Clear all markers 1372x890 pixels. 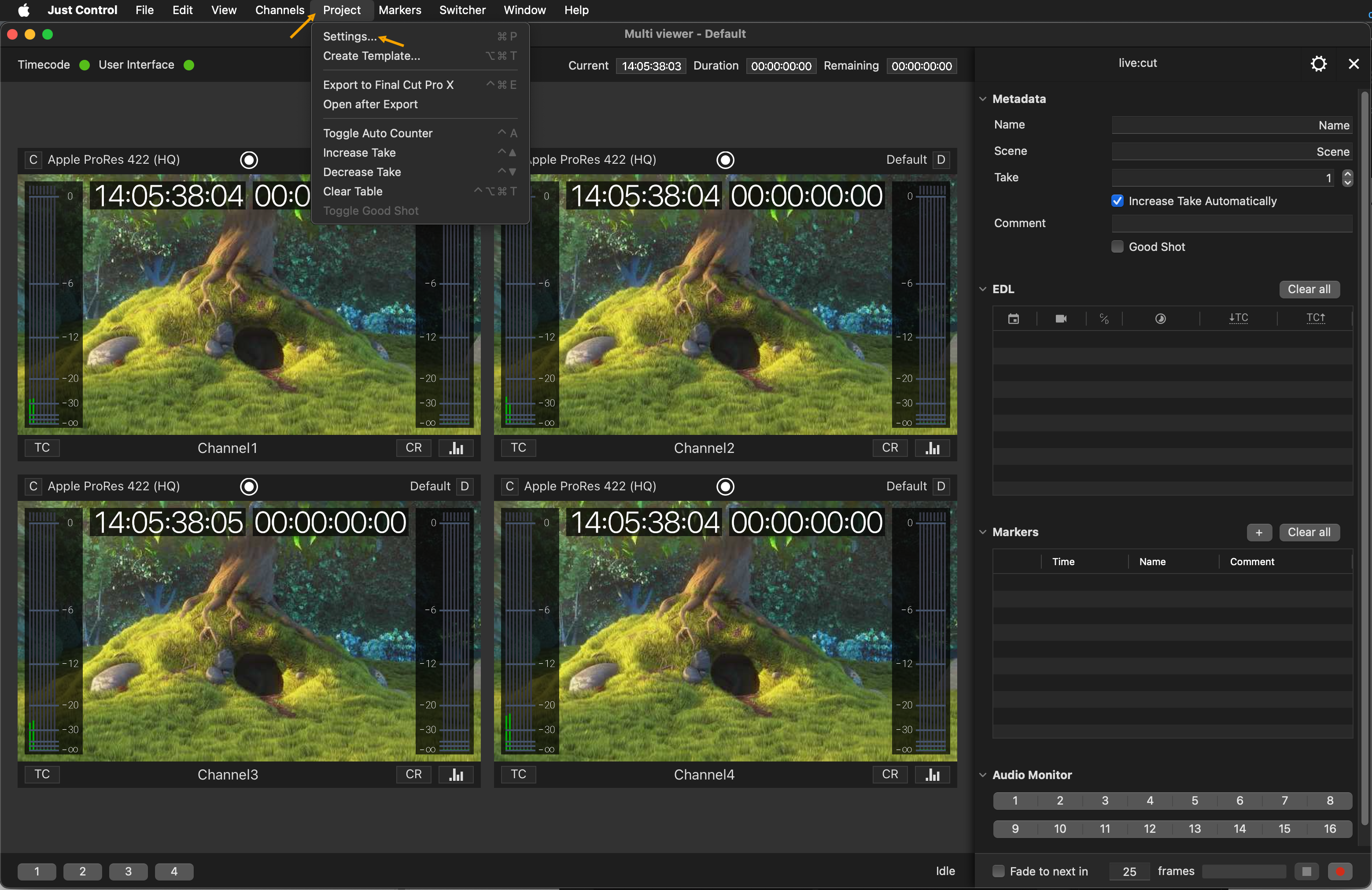pyautogui.click(x=1309, y=533)
